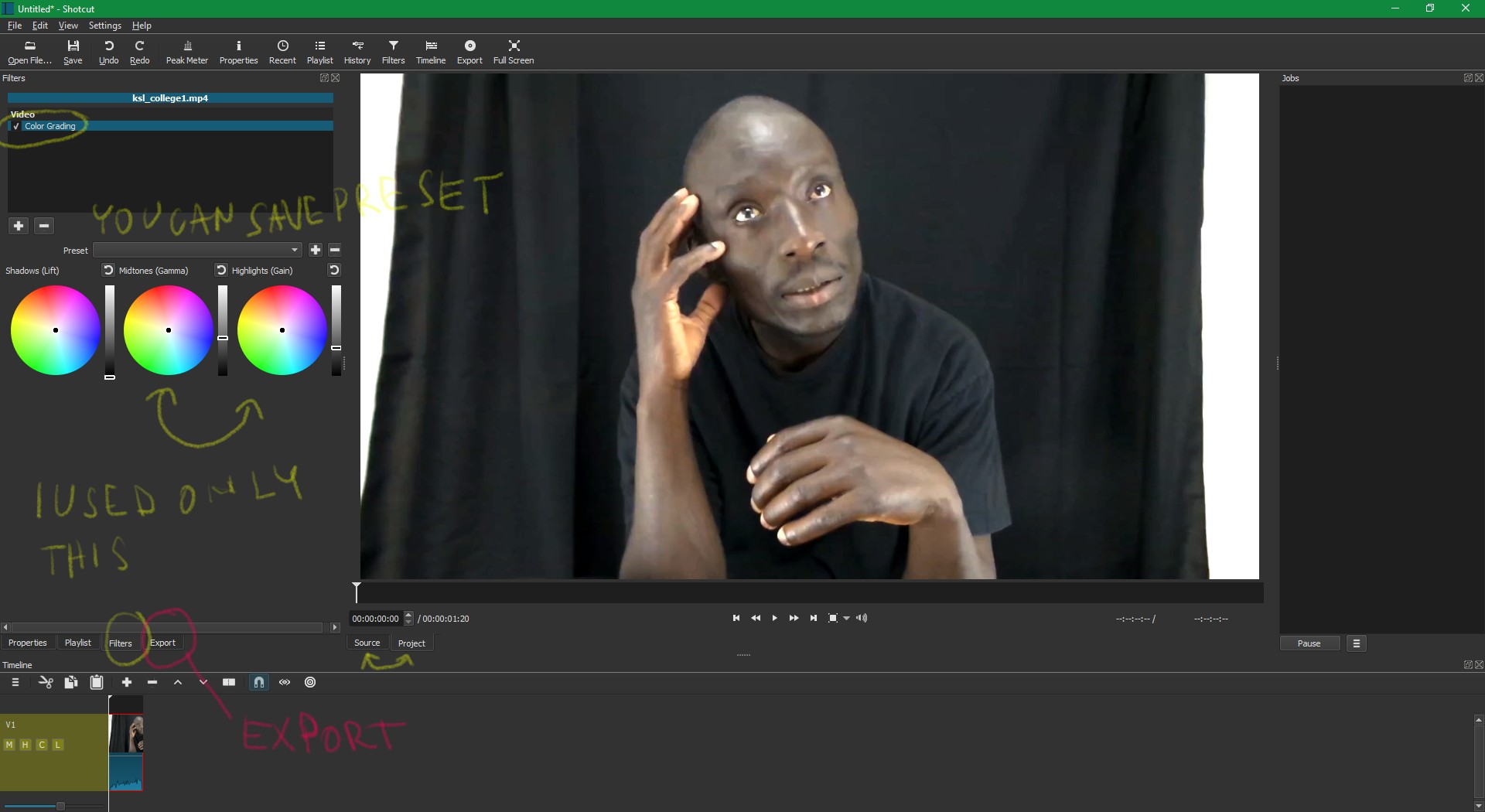Screen dimensions: 1485x812
Task: Click the Pause button in Jobs panel
Action: coord(1309,643)
